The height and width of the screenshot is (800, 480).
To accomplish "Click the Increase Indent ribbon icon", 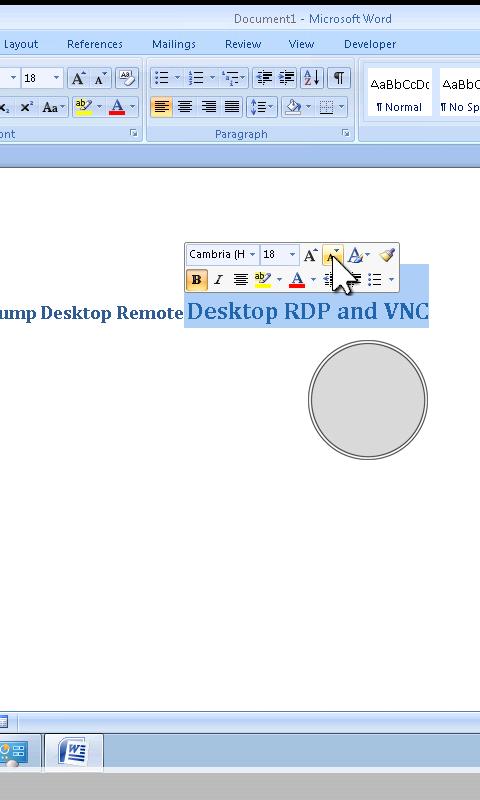I will 287,78.
